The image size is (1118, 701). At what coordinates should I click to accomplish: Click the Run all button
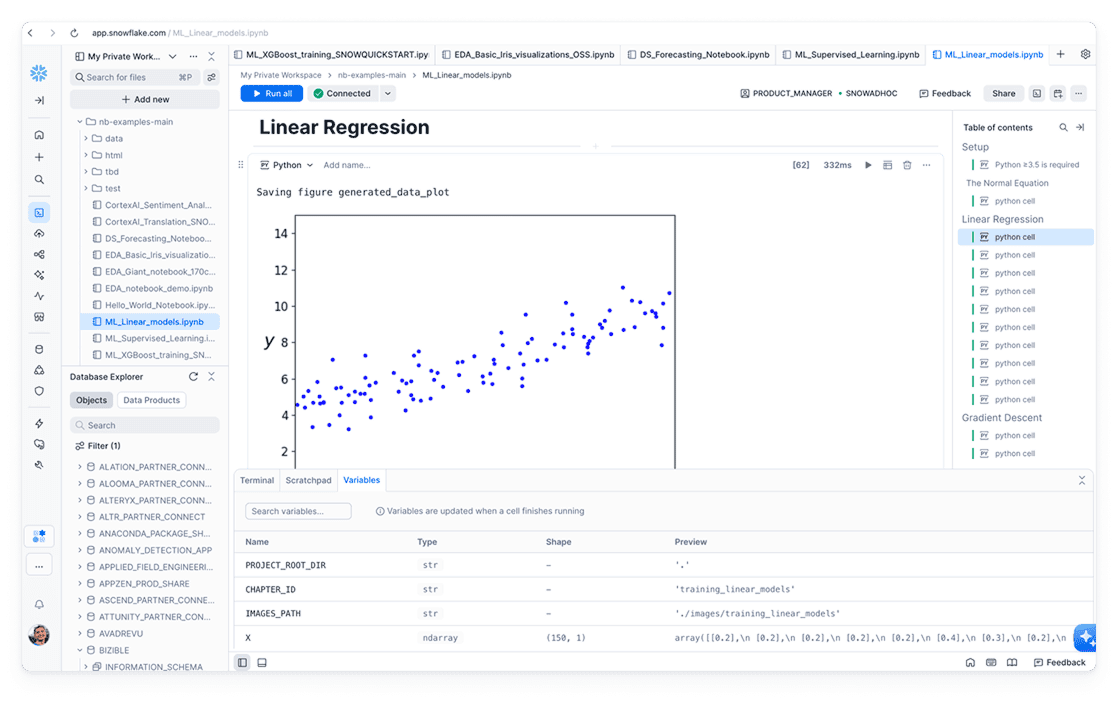[x=271, y=94]
